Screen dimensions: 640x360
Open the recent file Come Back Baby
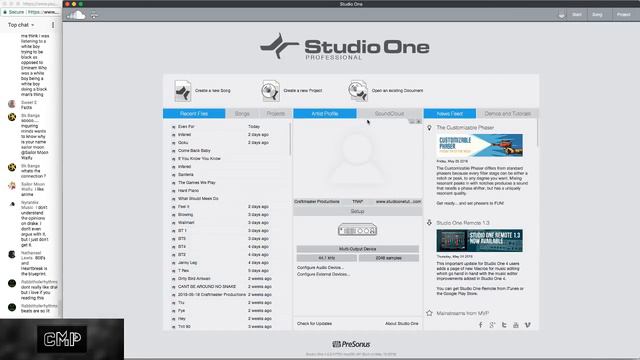tap(194, 151)
